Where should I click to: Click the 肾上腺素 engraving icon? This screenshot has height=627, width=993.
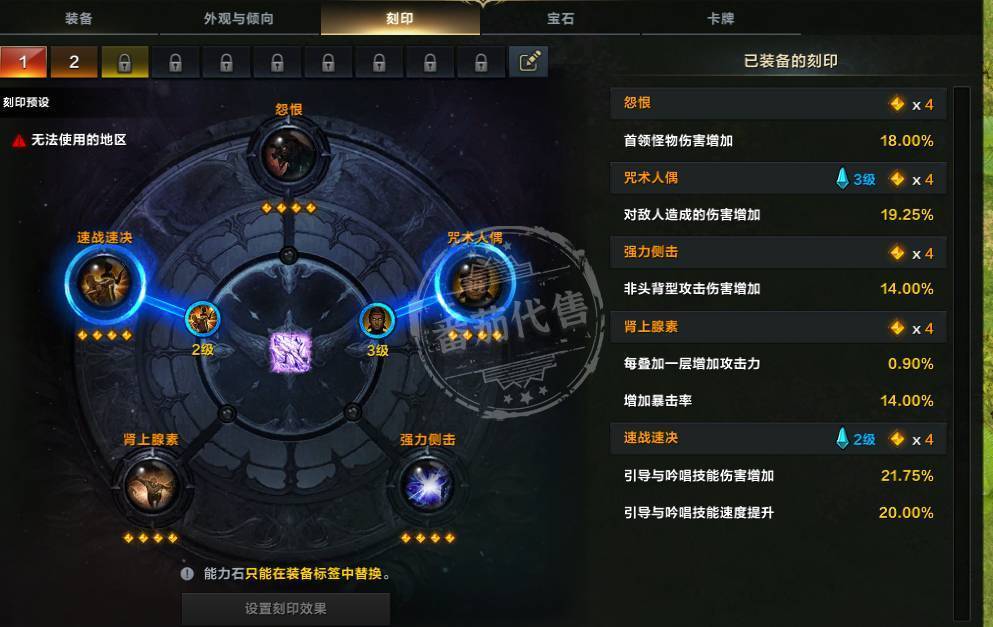151,485
